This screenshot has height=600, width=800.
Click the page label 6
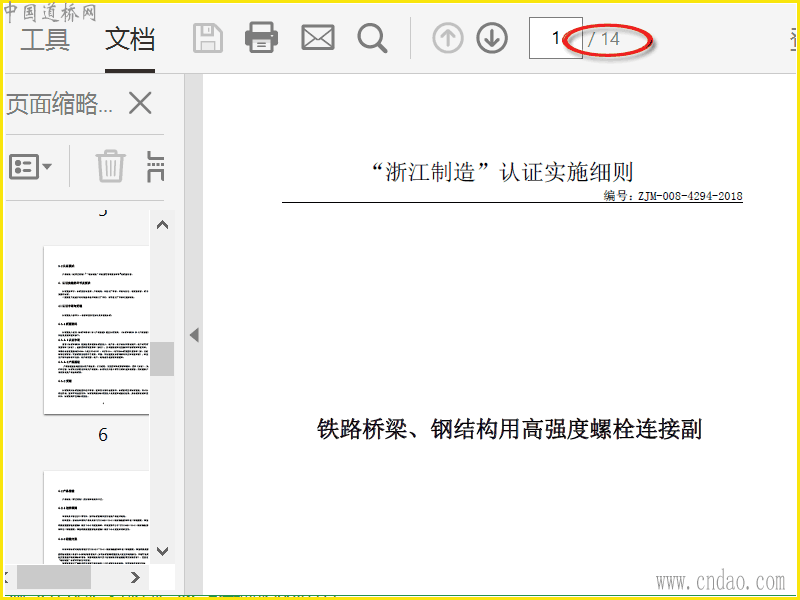point(103,435)
